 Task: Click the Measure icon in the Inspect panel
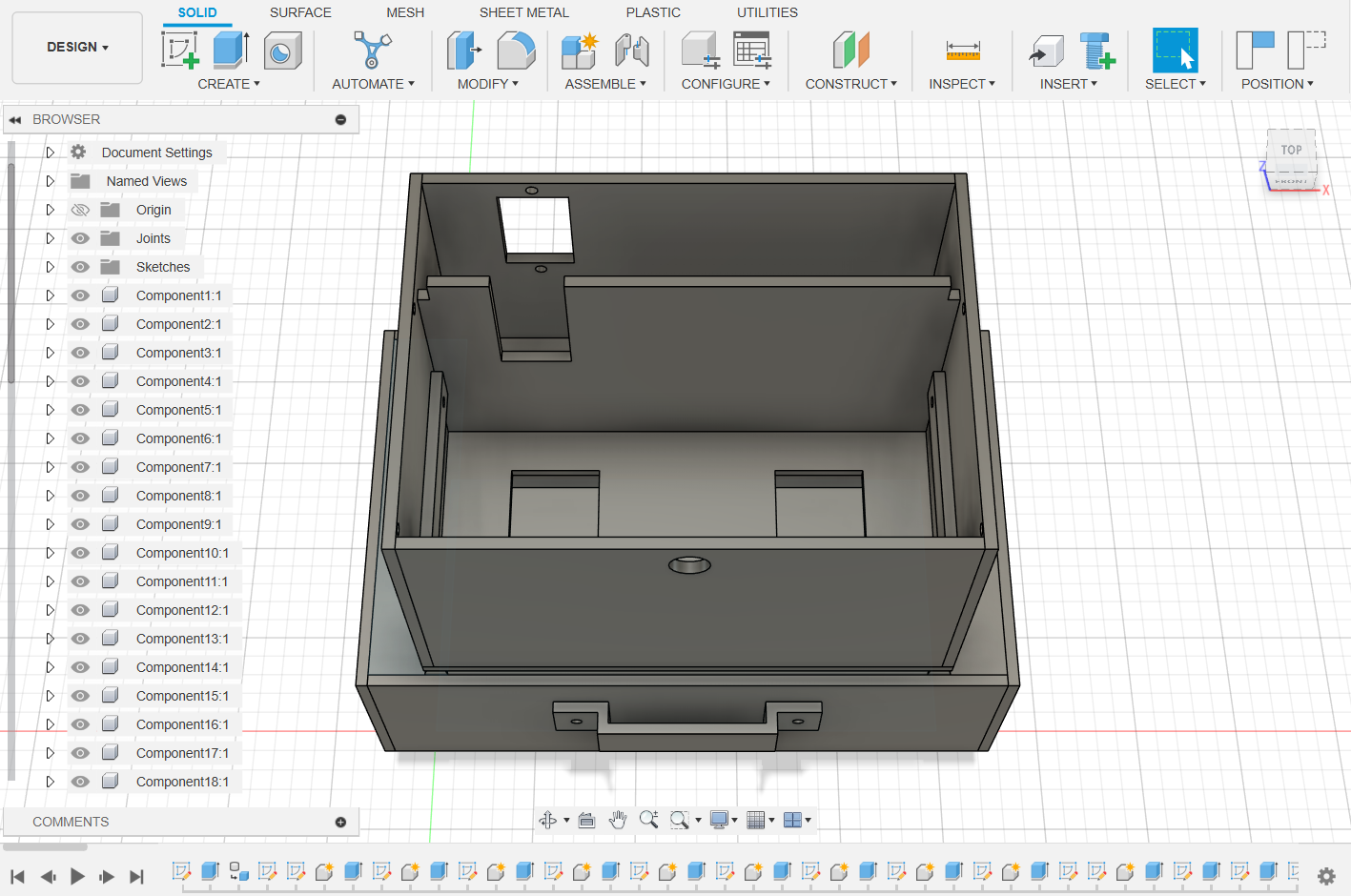coord(960,50)
